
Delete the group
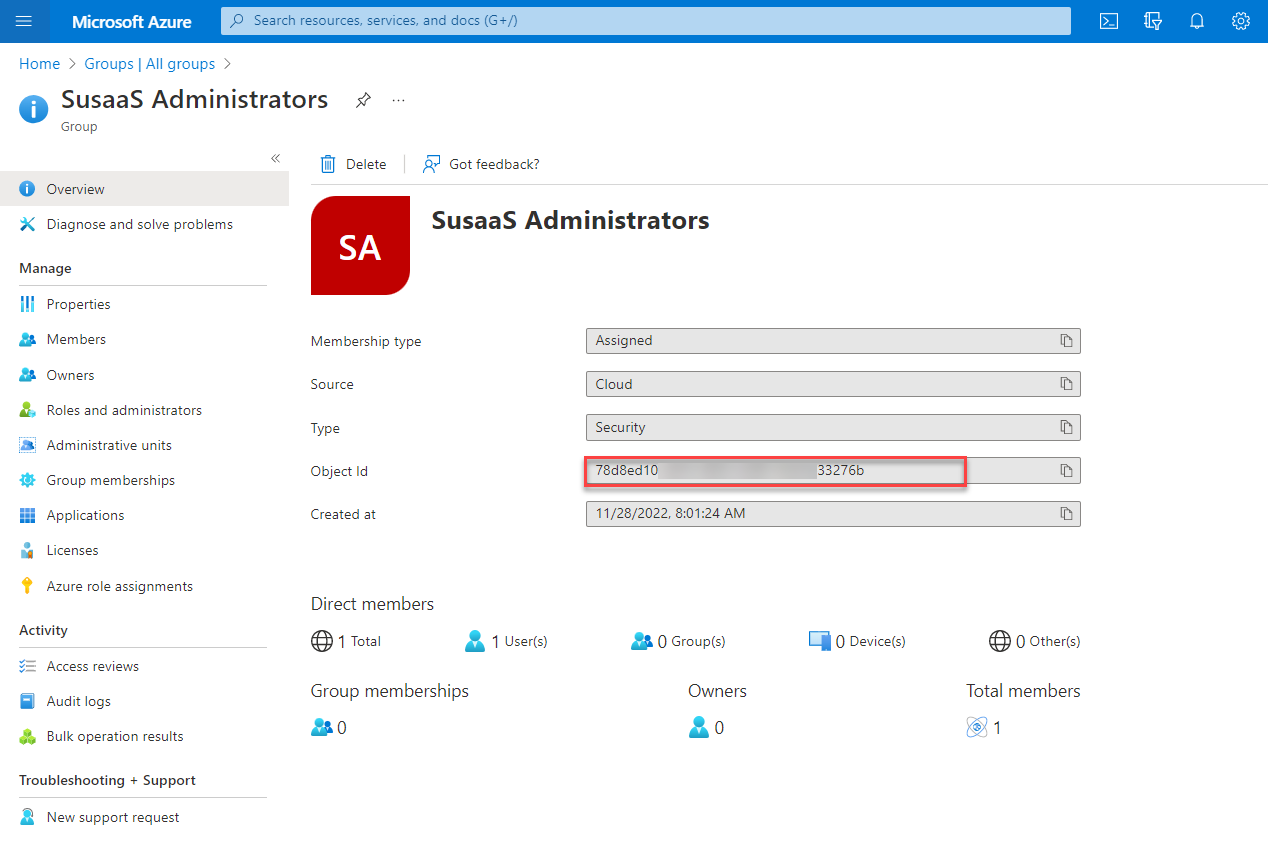[x=353, y=164]
